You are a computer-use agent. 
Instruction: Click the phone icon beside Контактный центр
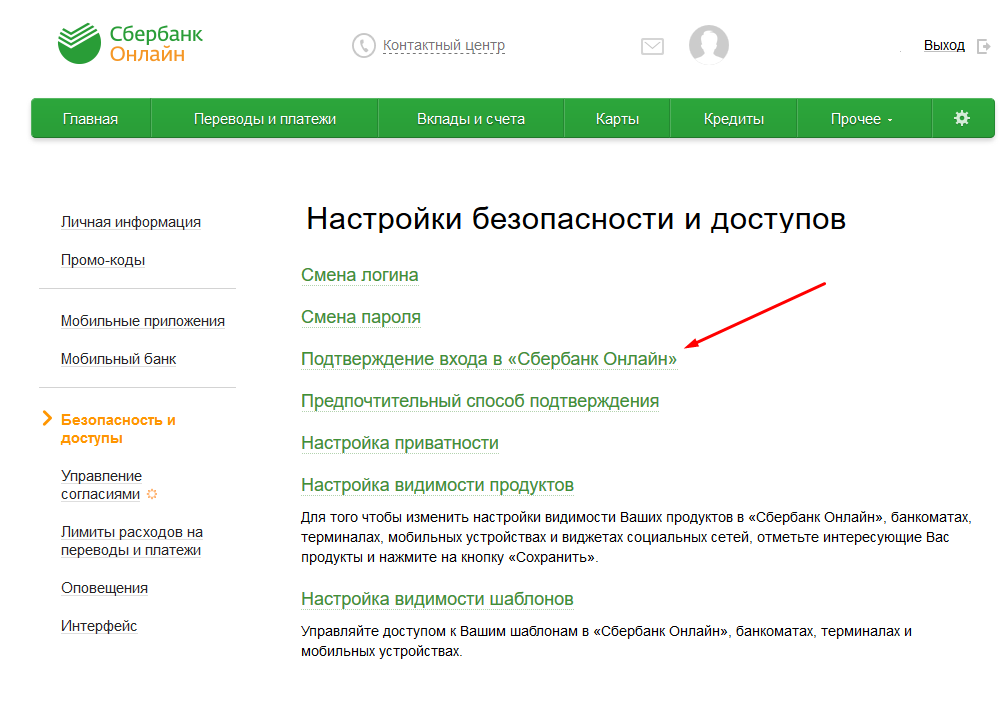click(363, 45)
